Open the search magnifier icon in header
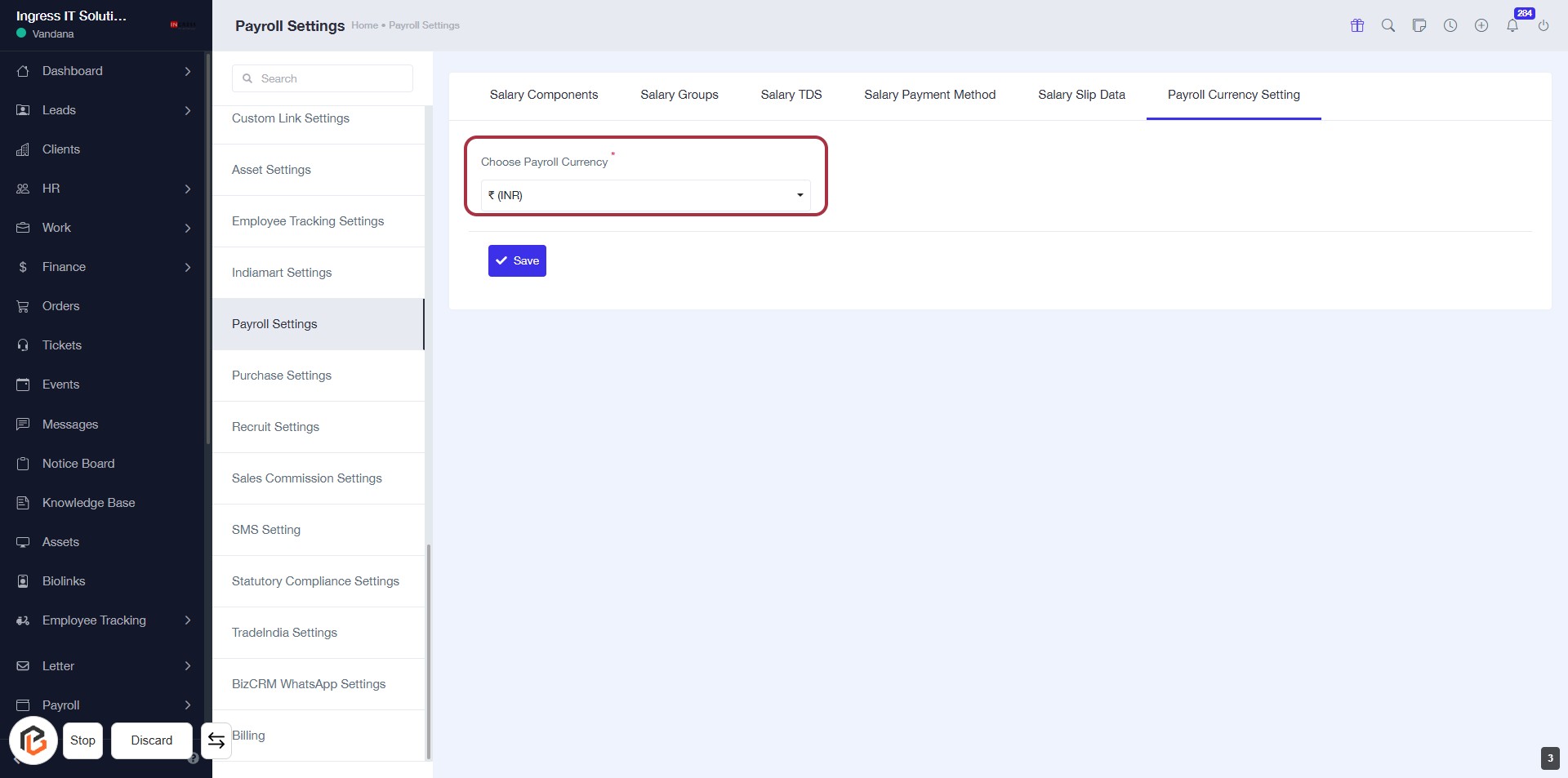The width and height of the screenshot is (1568, 778). 1388,25
